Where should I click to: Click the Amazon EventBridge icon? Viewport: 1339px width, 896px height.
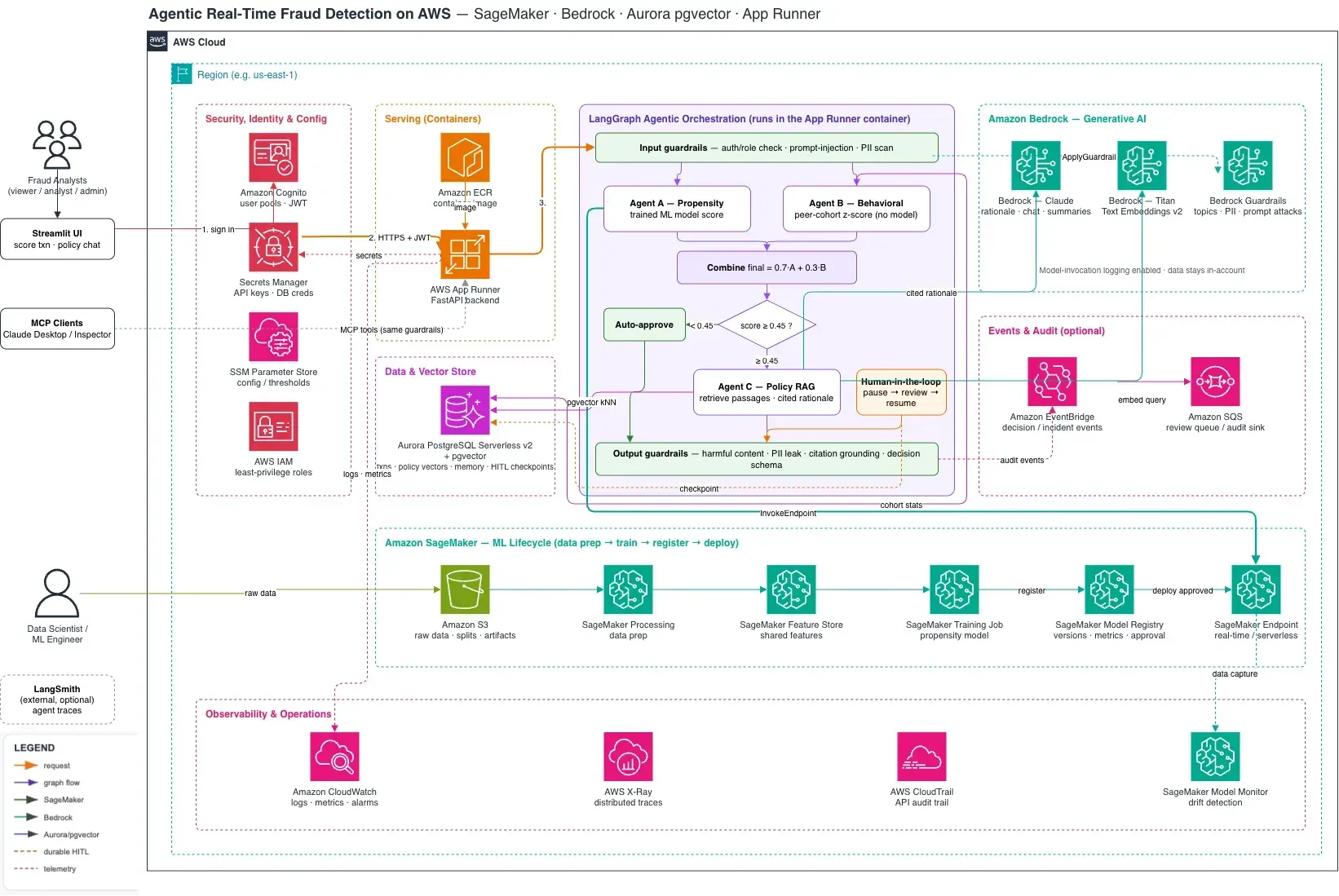1052,382
